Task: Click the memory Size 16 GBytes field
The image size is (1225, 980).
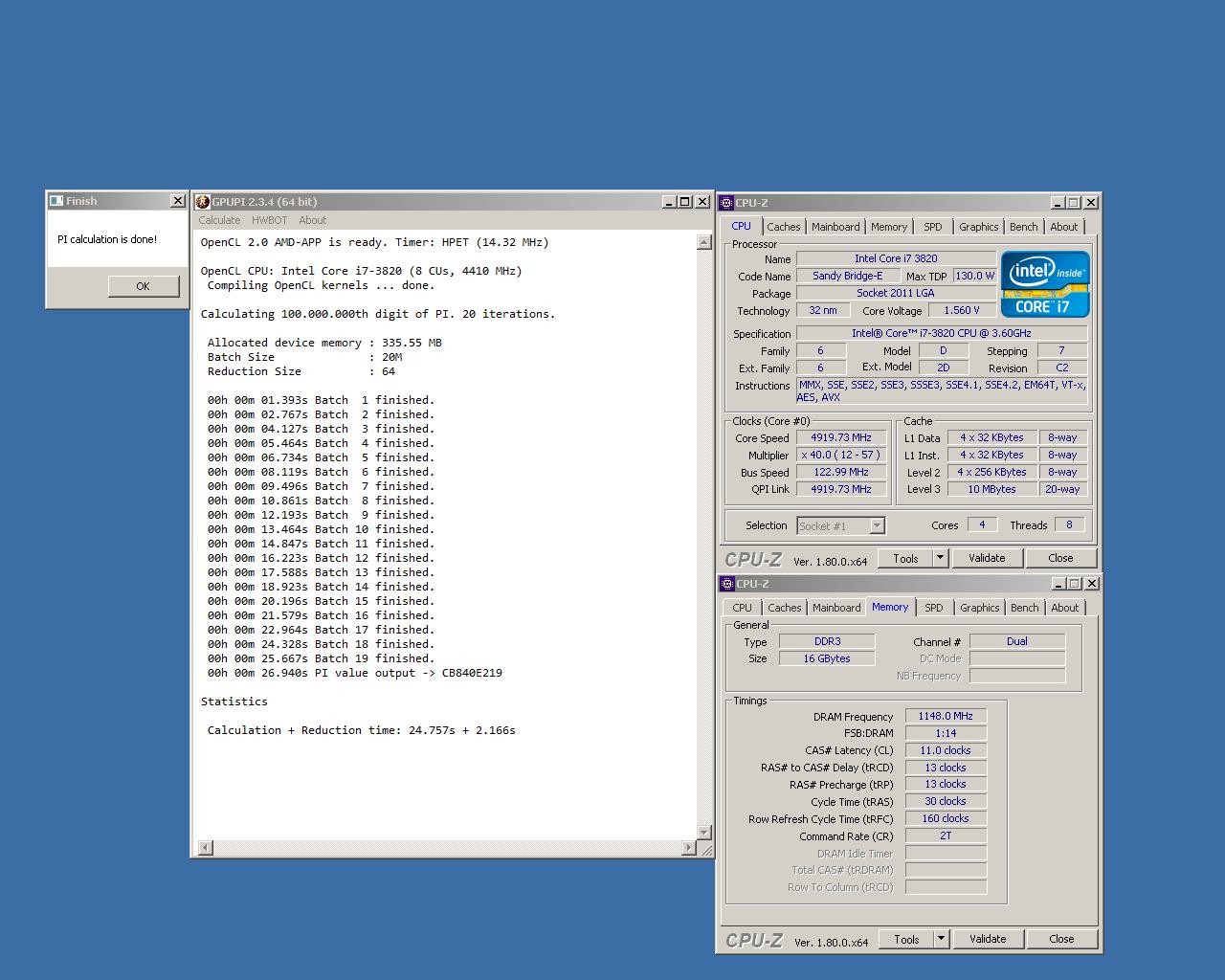Action: [827, 658]
